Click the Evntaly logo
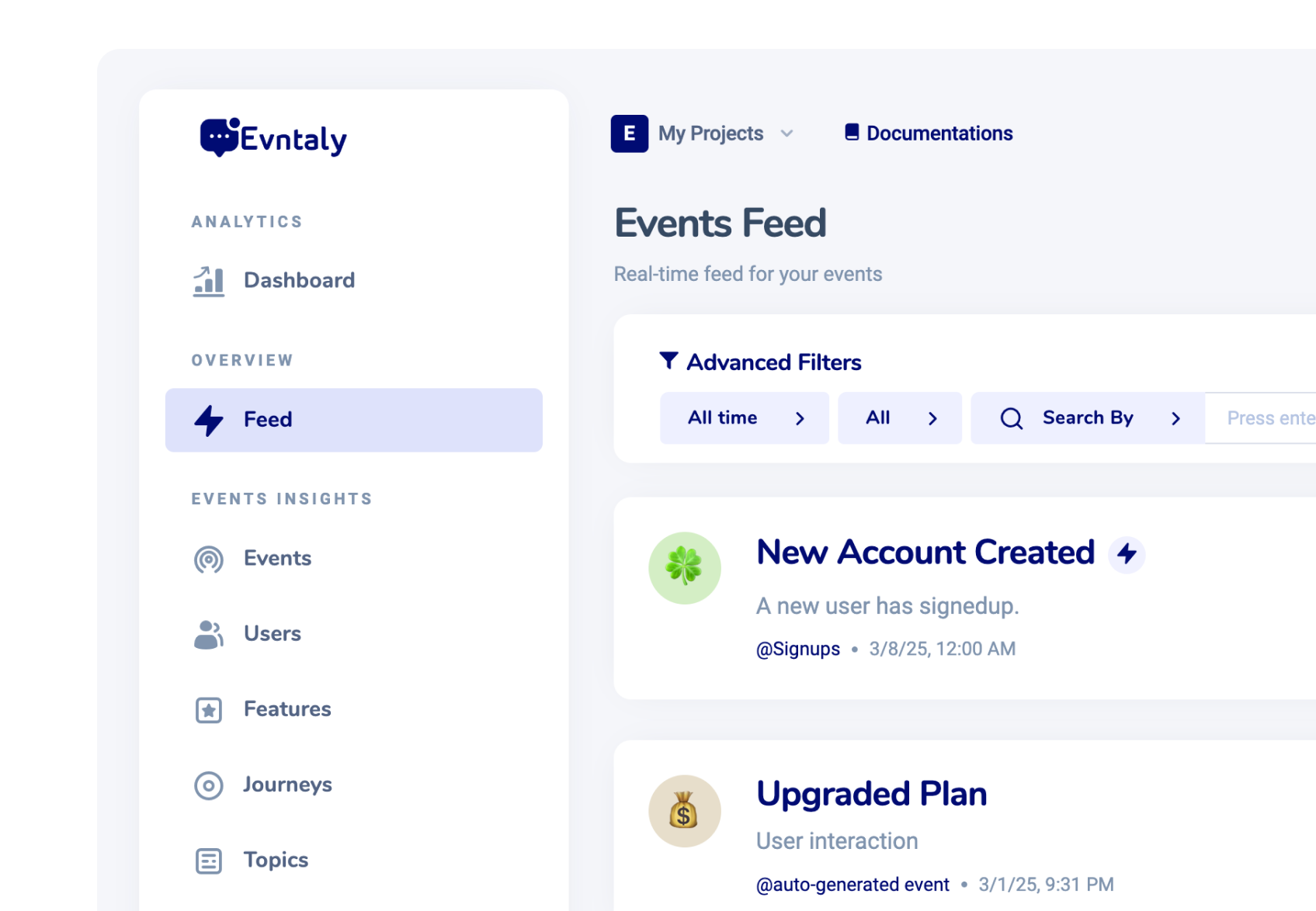 pyautogui.click(x=273, y=138)
